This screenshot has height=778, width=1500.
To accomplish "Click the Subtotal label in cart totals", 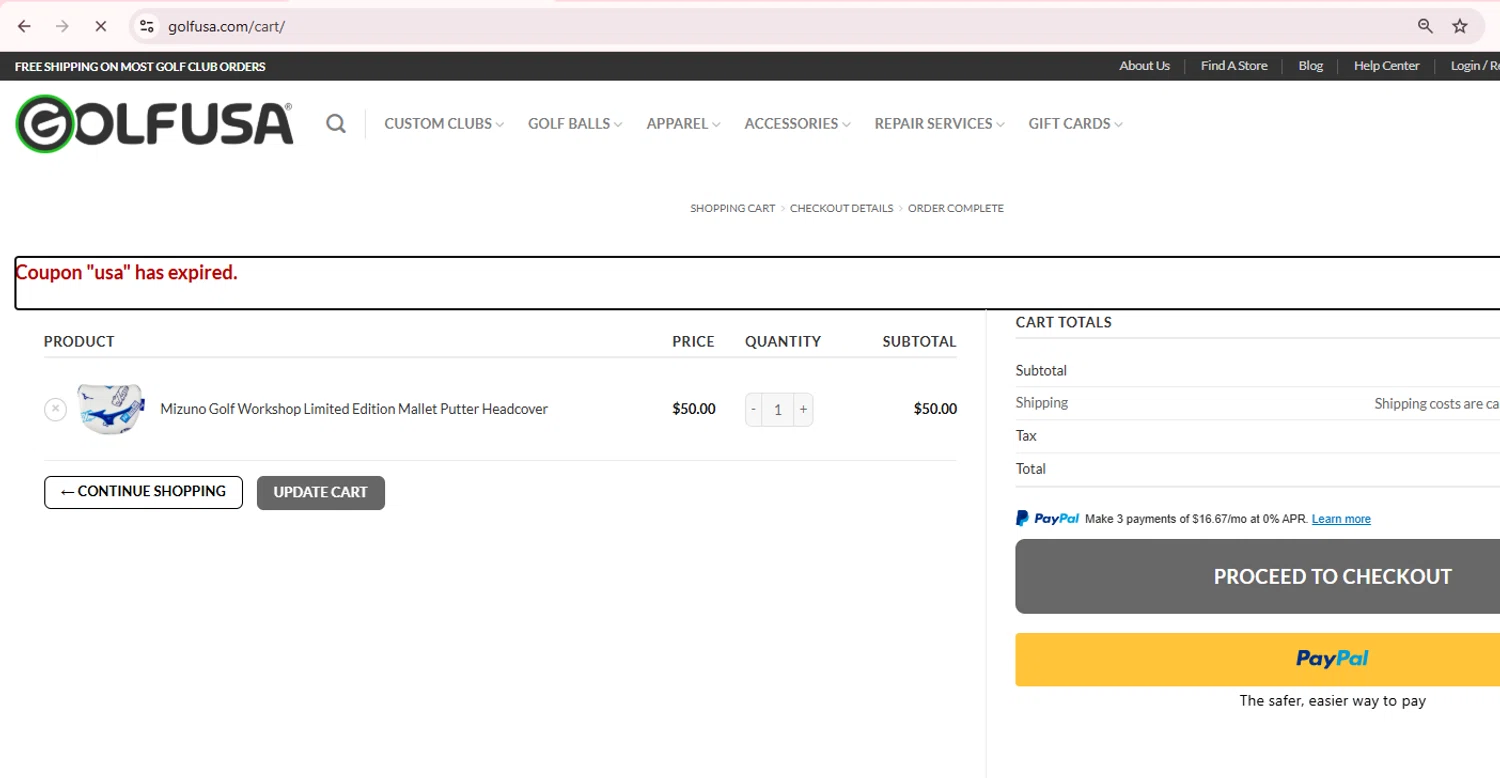I will (1041, 370).
